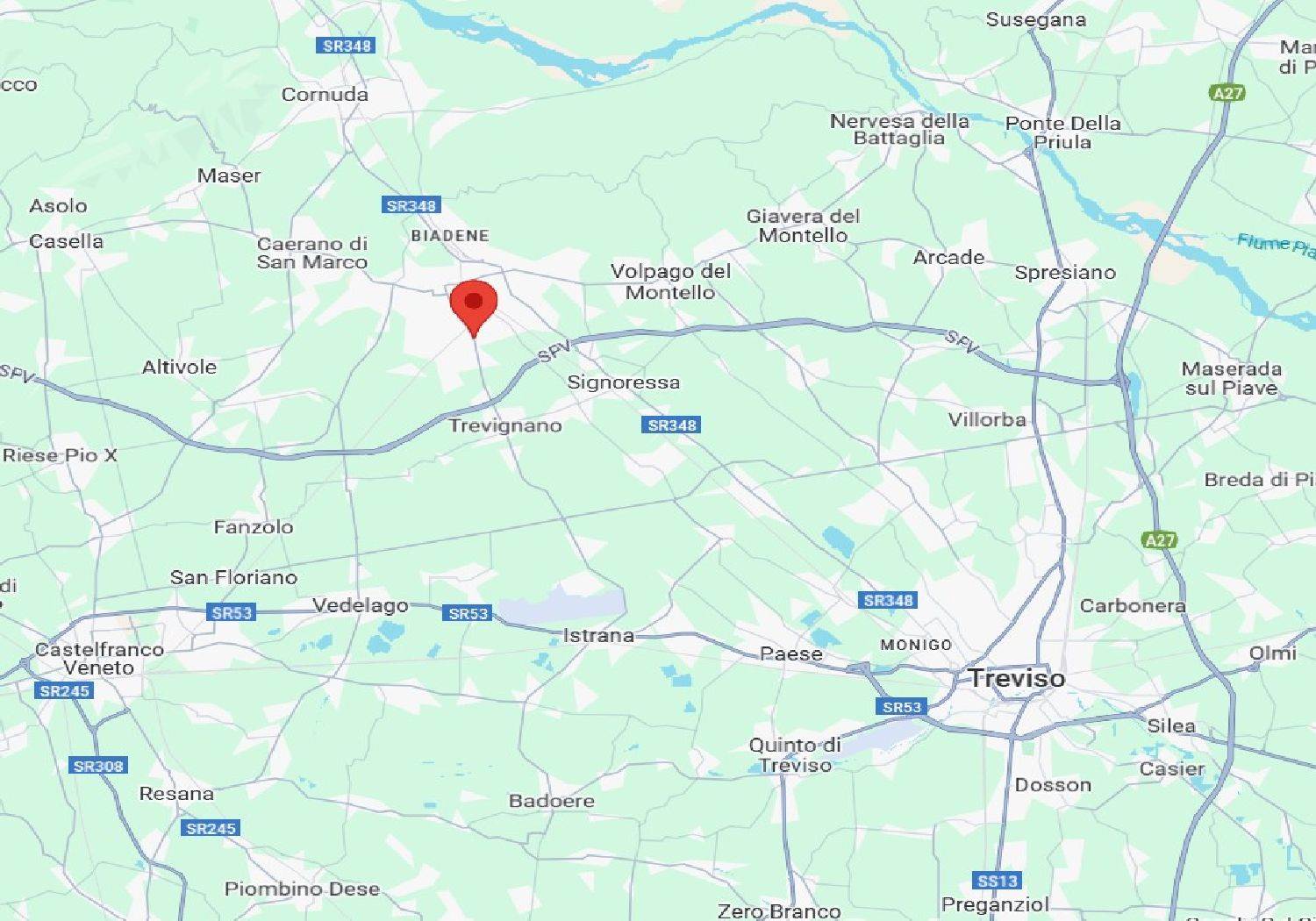The image size is (1316, 921).
Task: Select the Istrana town label
Action: 598,635
